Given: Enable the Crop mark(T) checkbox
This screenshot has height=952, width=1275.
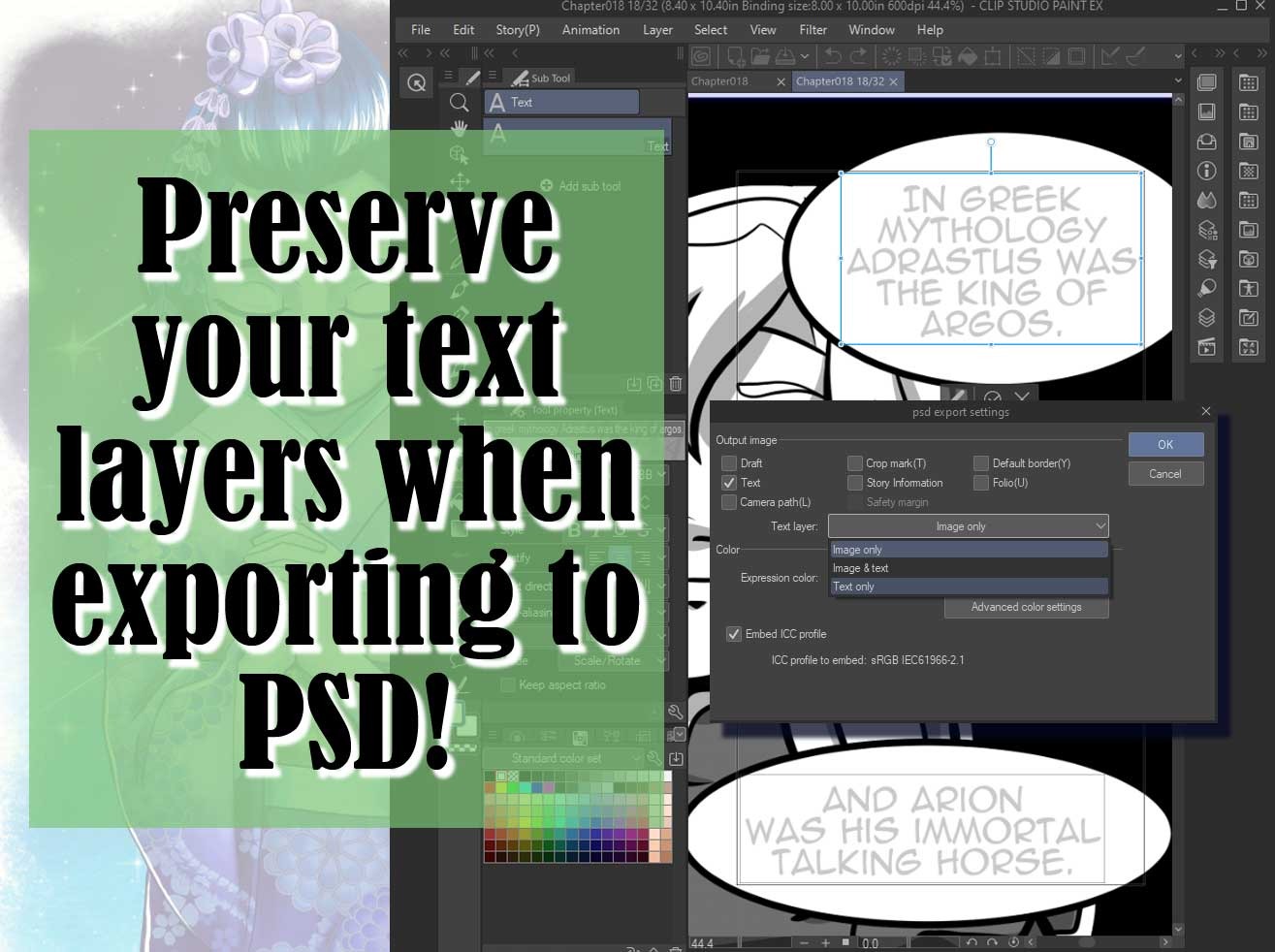Looking at the screenshot, I should tap(854, 463).
